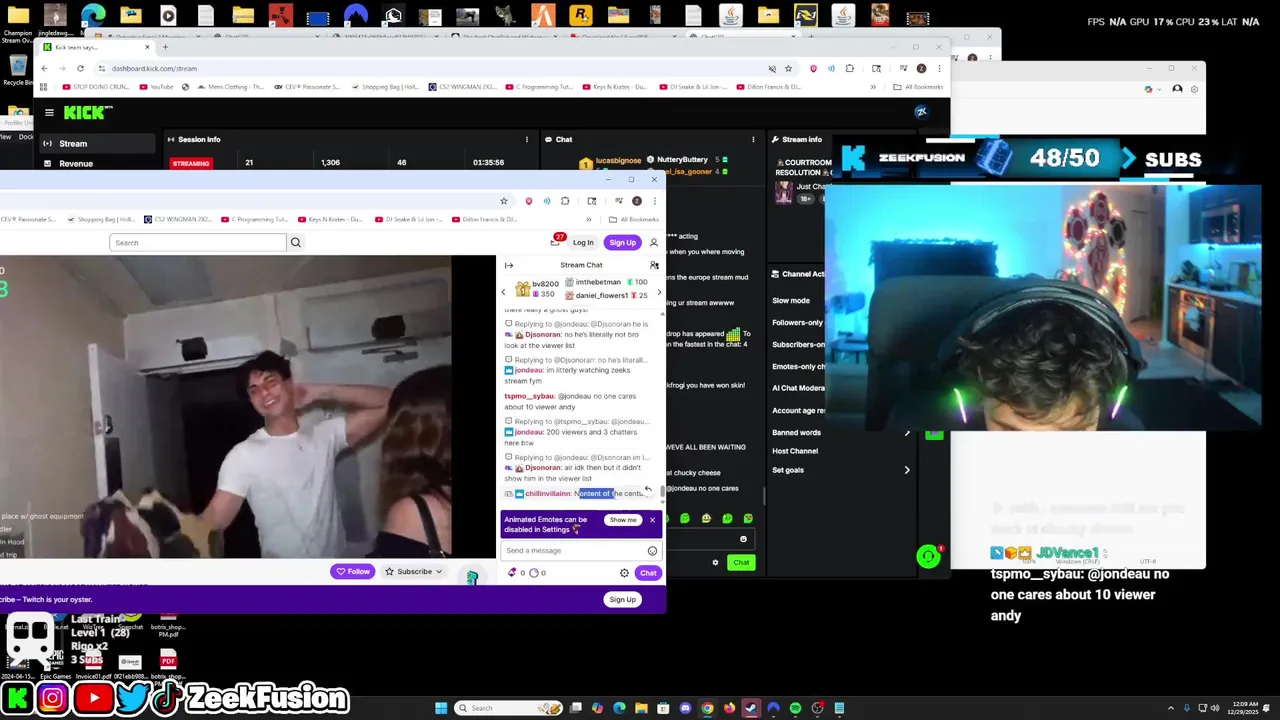Click Show me on Animated Emotes banner

622,520
